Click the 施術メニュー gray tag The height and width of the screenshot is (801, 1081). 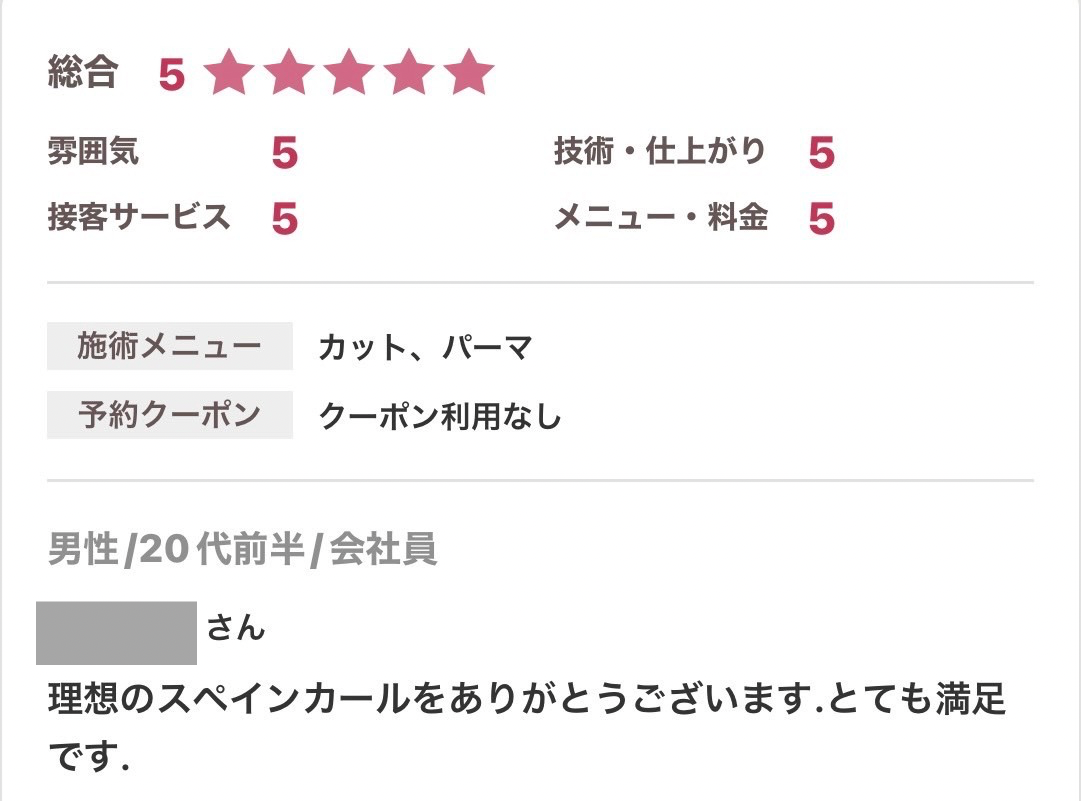170,346
